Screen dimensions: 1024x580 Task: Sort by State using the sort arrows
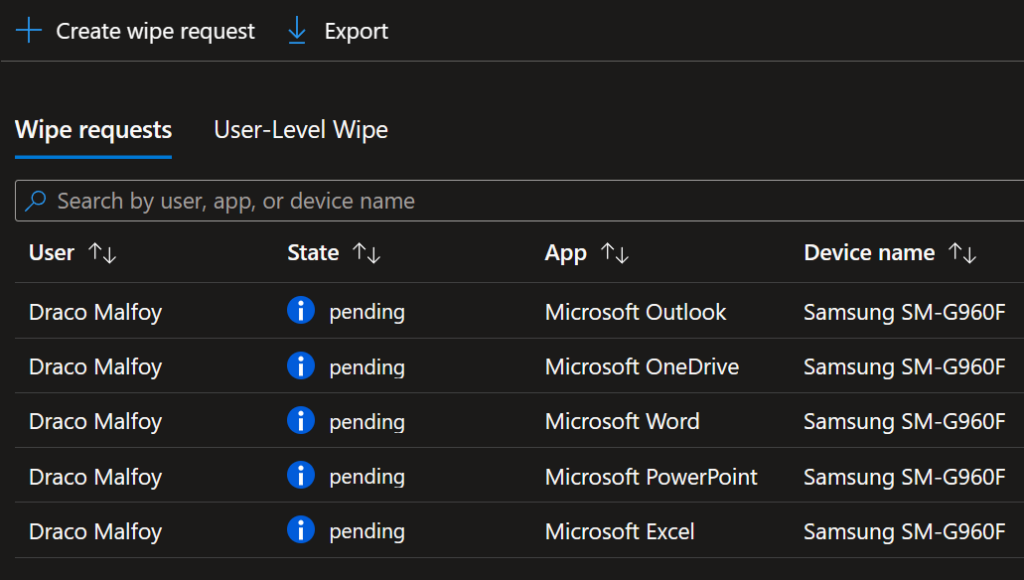pyautogui.click(x=366, y=253)
